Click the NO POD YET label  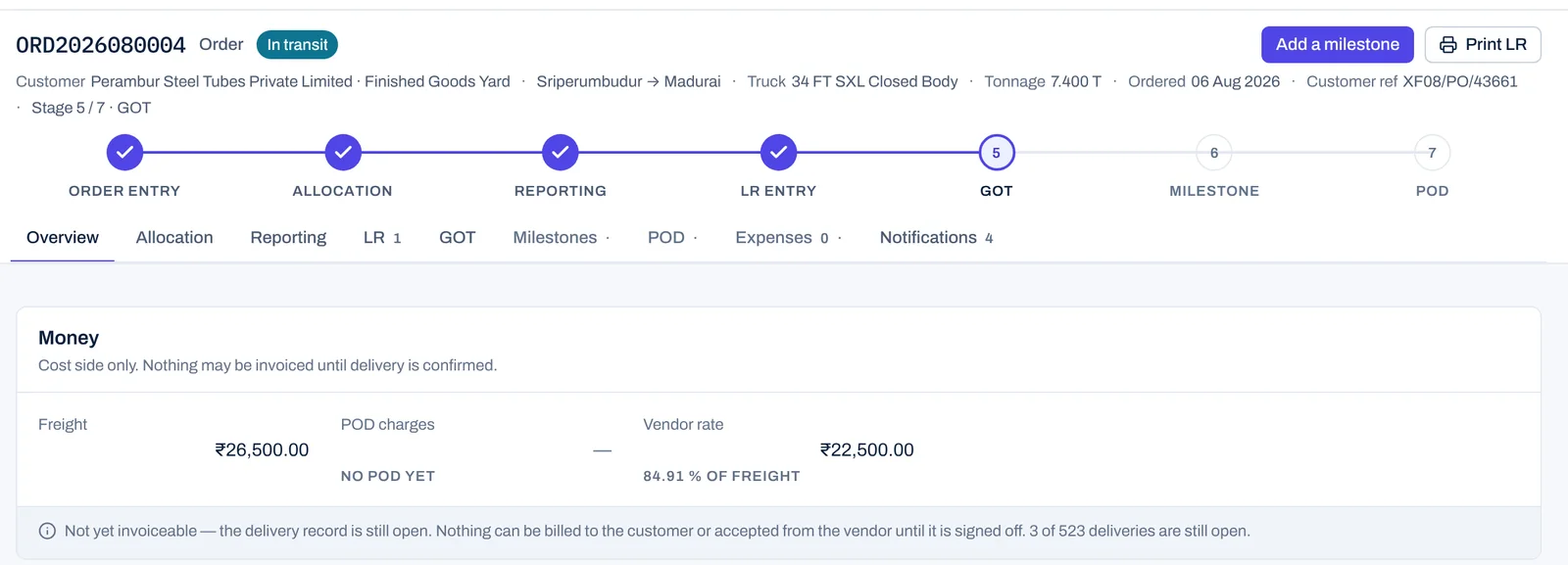tap(388, 476)
